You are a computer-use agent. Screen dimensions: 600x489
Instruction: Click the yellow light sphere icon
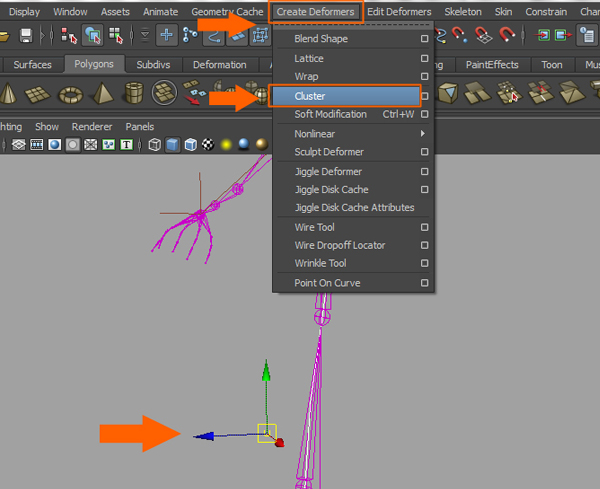point(226,145)
